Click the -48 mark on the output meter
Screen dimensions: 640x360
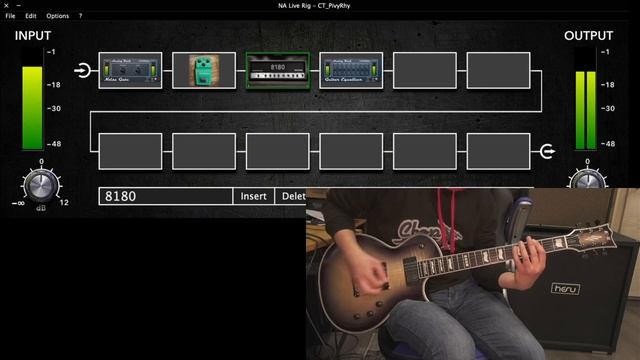point(608,144)
